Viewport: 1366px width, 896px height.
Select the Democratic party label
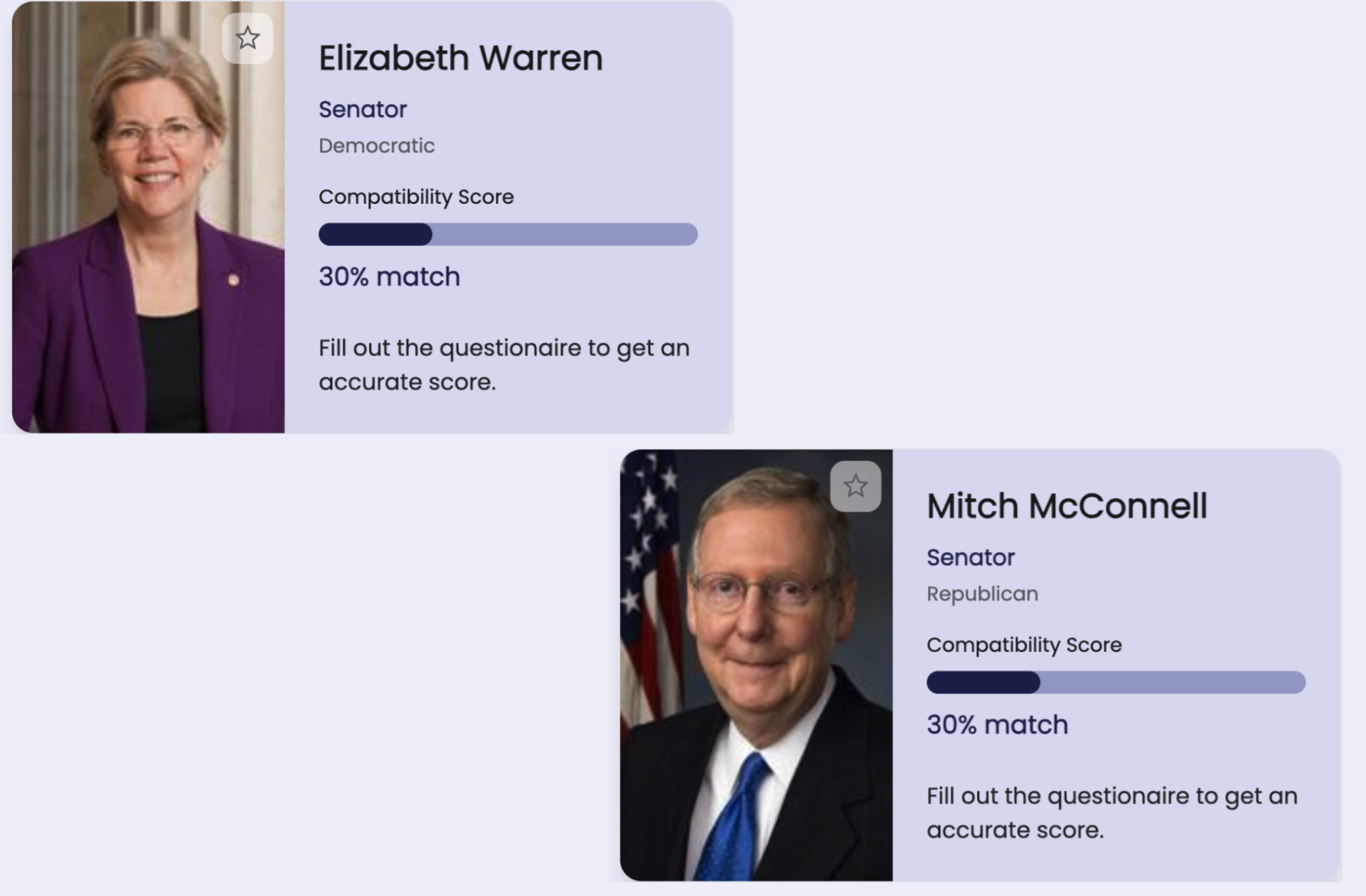[376, 146]
